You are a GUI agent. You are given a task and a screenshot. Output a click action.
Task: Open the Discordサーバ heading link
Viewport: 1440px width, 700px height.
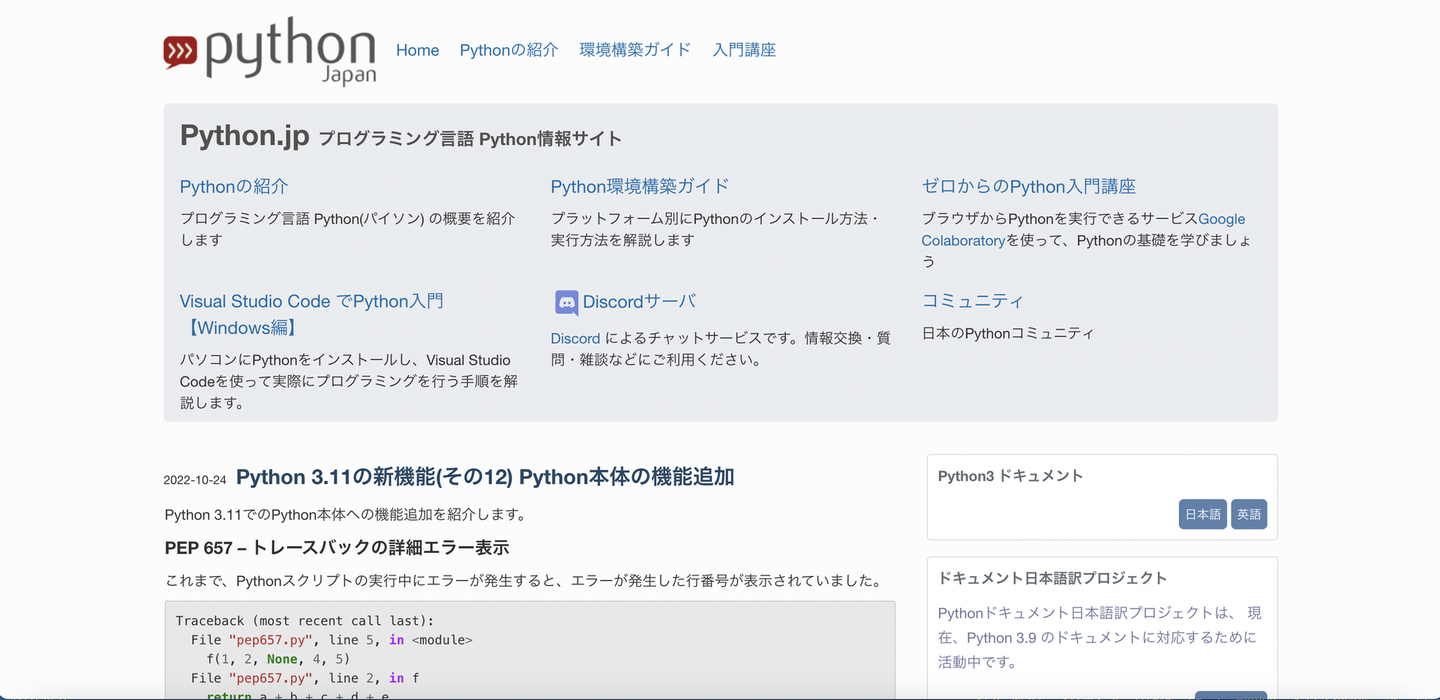[639, 302]
